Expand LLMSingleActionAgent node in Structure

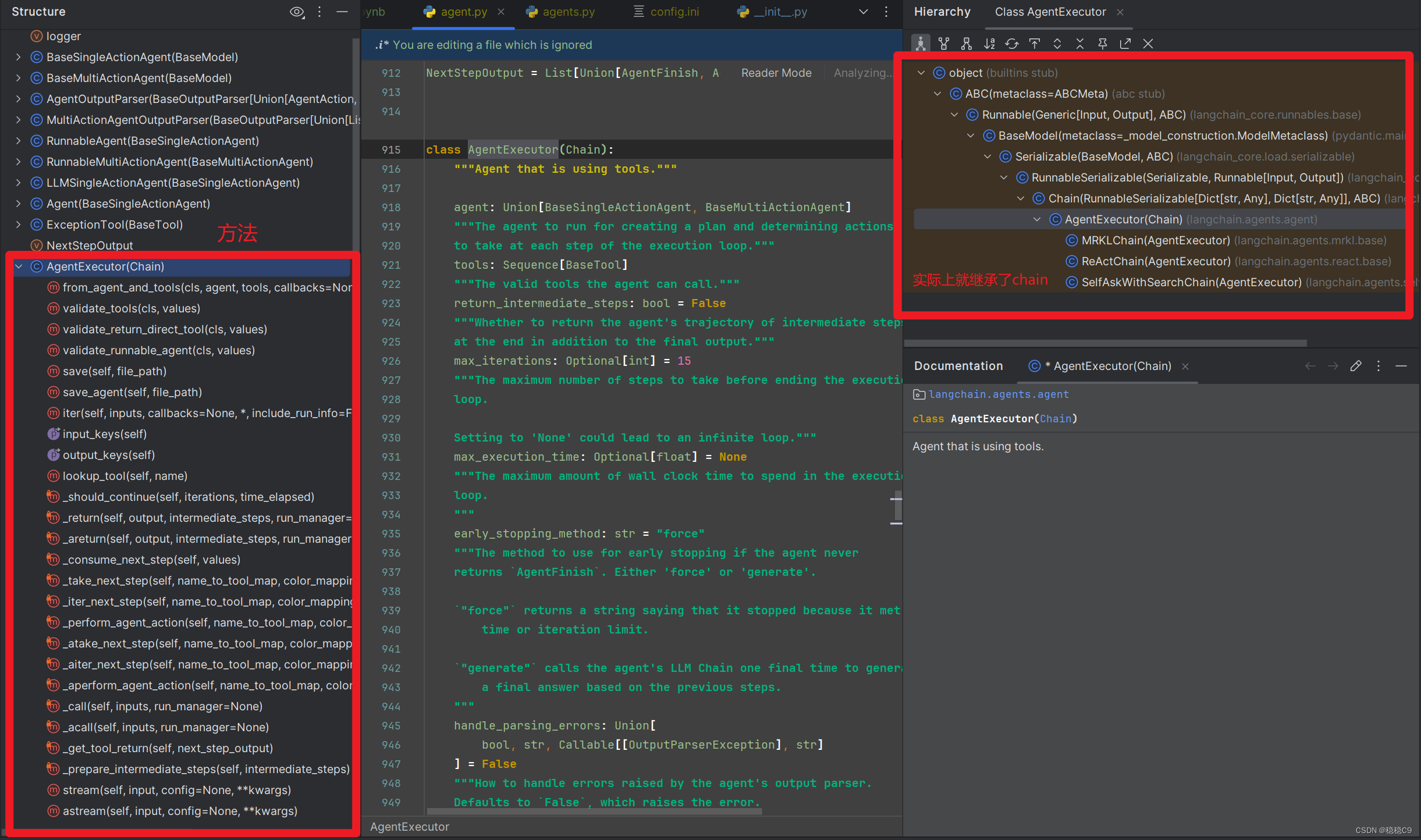(18, 183)
